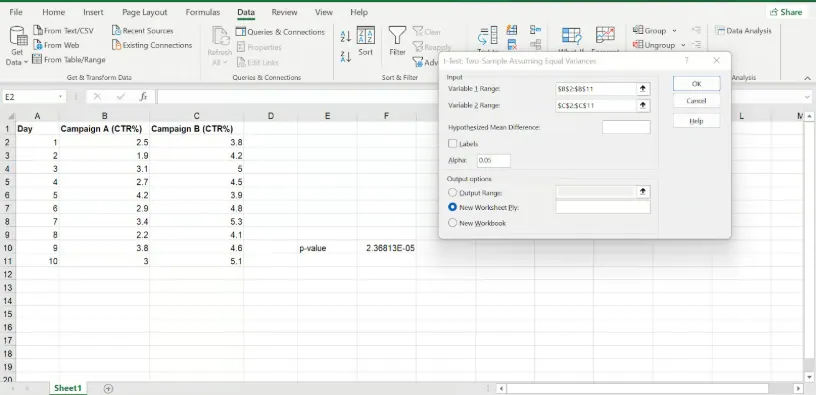Run Flash Fill
This screenshot has width=816, height=395.
[x=512, y=30]
